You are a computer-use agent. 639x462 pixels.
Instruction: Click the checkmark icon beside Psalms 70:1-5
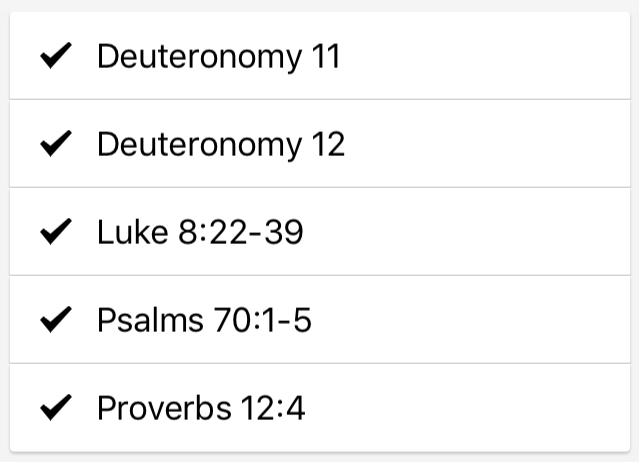(55, 321)
